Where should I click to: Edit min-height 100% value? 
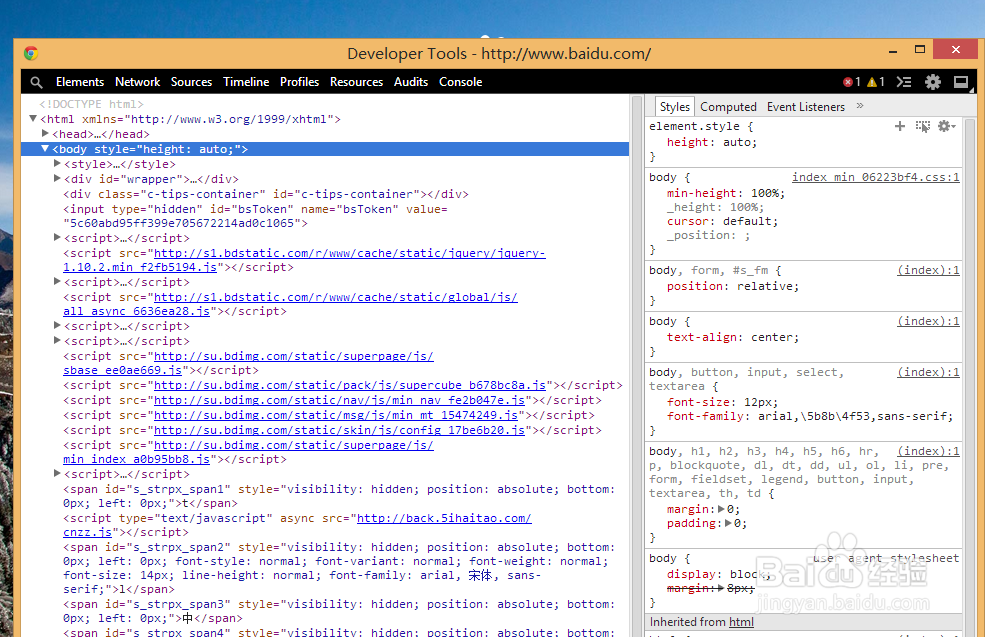click(x=765, y=193)
